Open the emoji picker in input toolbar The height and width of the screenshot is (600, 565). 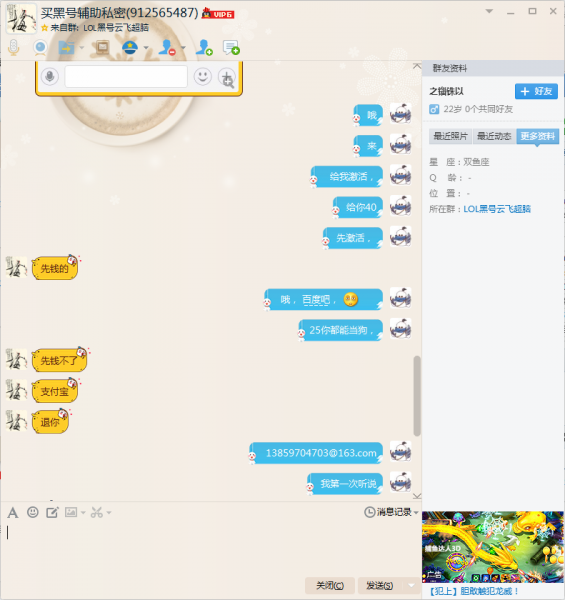pos(33,512)
